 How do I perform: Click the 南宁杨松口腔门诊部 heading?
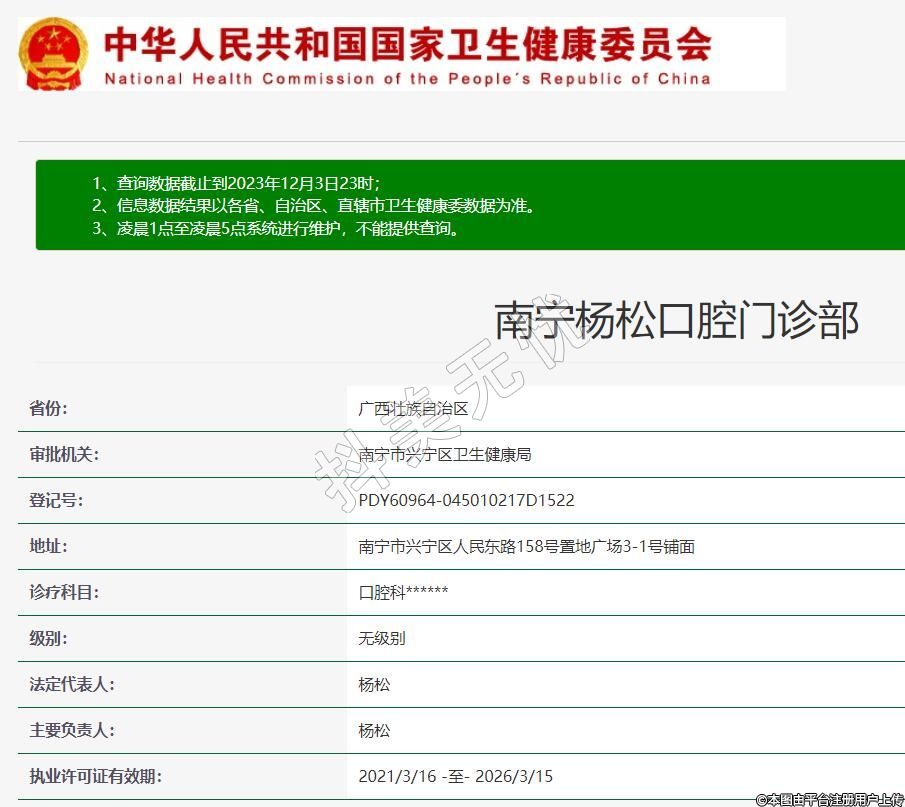[x=677, y=321]
